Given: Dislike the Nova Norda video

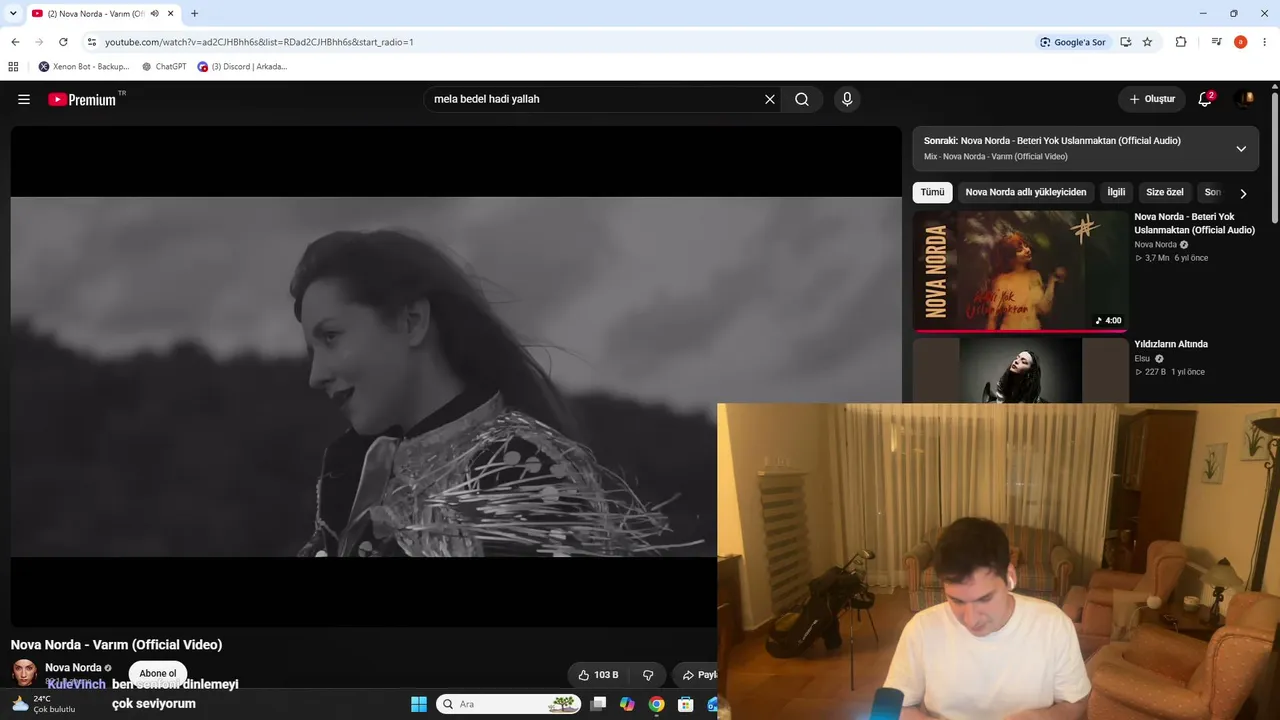Looking at the screenshot, I should (648, 675).
